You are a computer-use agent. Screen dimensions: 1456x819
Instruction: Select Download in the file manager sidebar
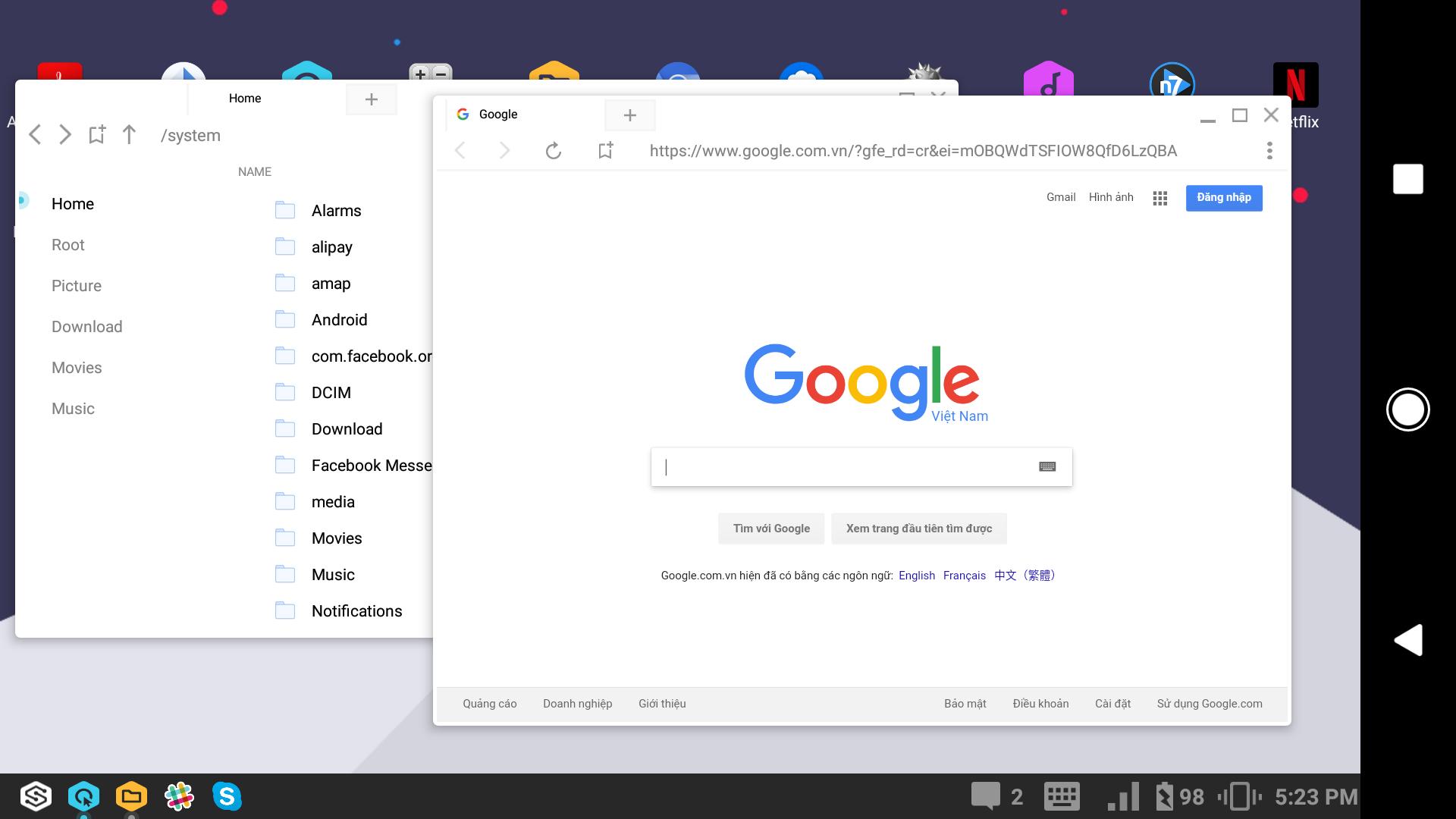pyautogui.click(x=87, y=327)
